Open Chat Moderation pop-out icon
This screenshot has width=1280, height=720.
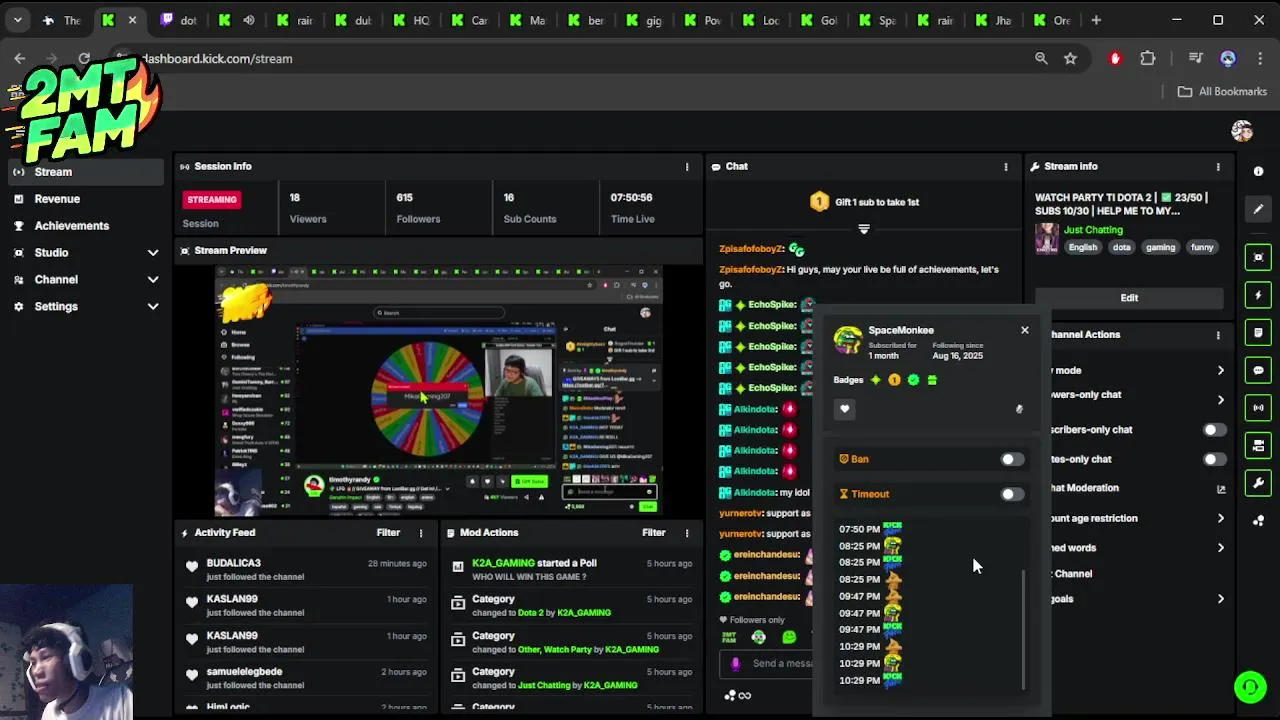point(1220,489)
